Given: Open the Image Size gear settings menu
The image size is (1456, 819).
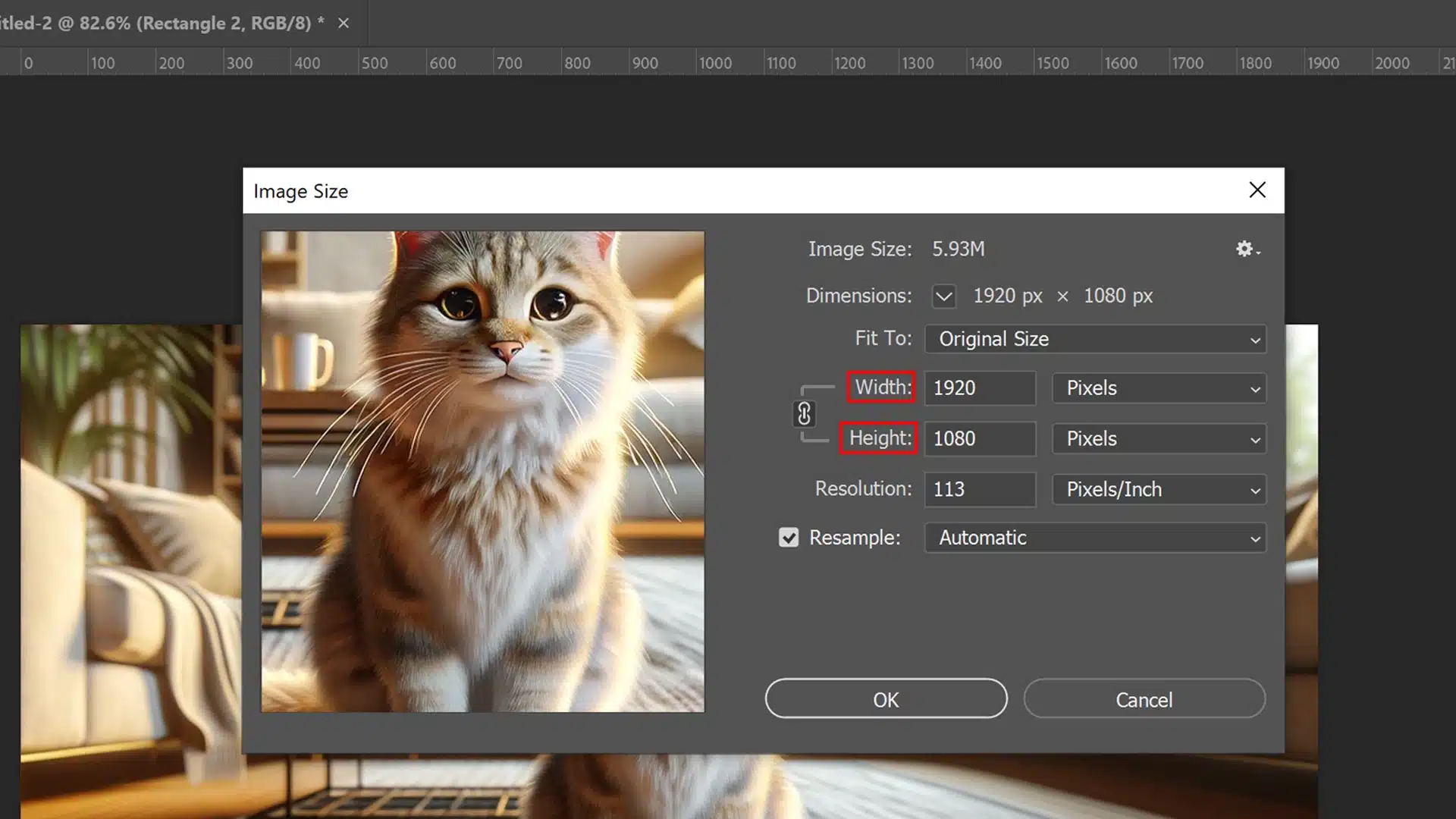Looking at the screenshot, I should coord(1247,249).
